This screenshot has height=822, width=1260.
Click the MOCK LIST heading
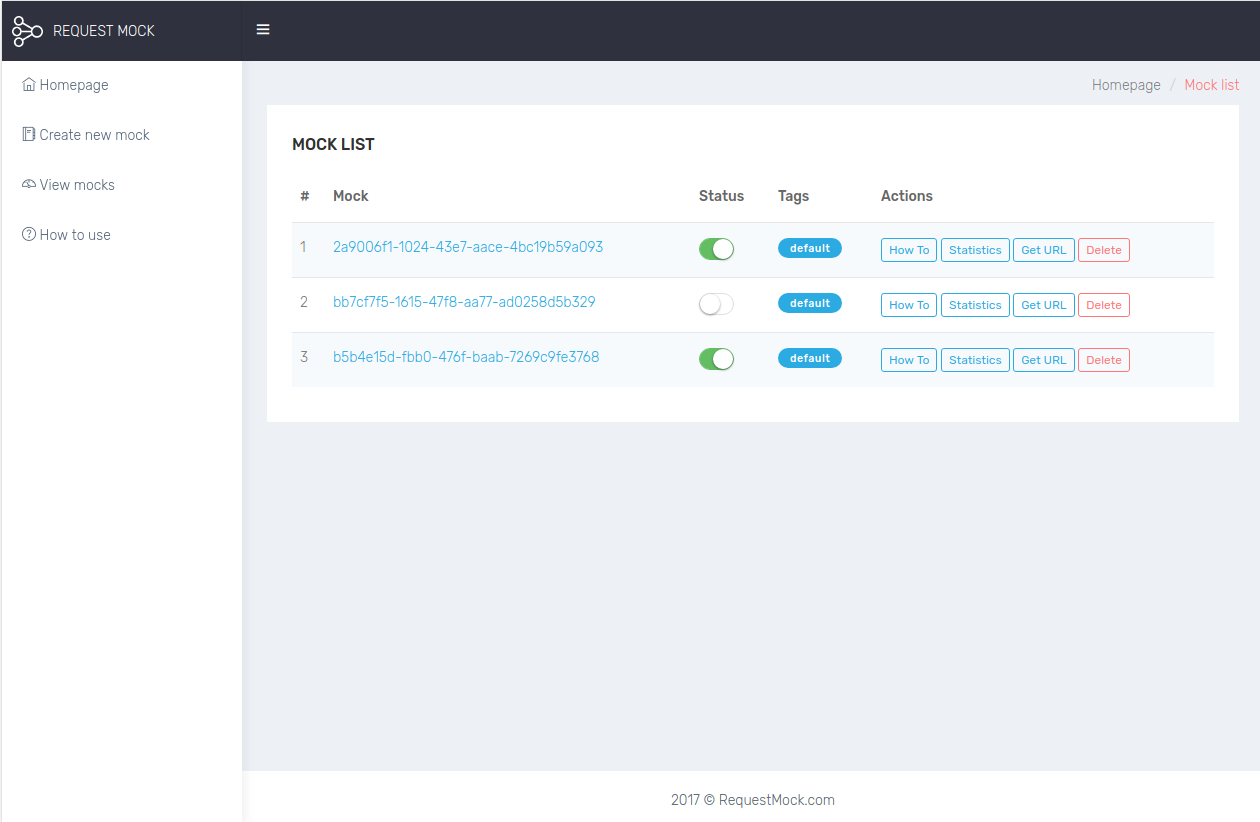(333, 144)
